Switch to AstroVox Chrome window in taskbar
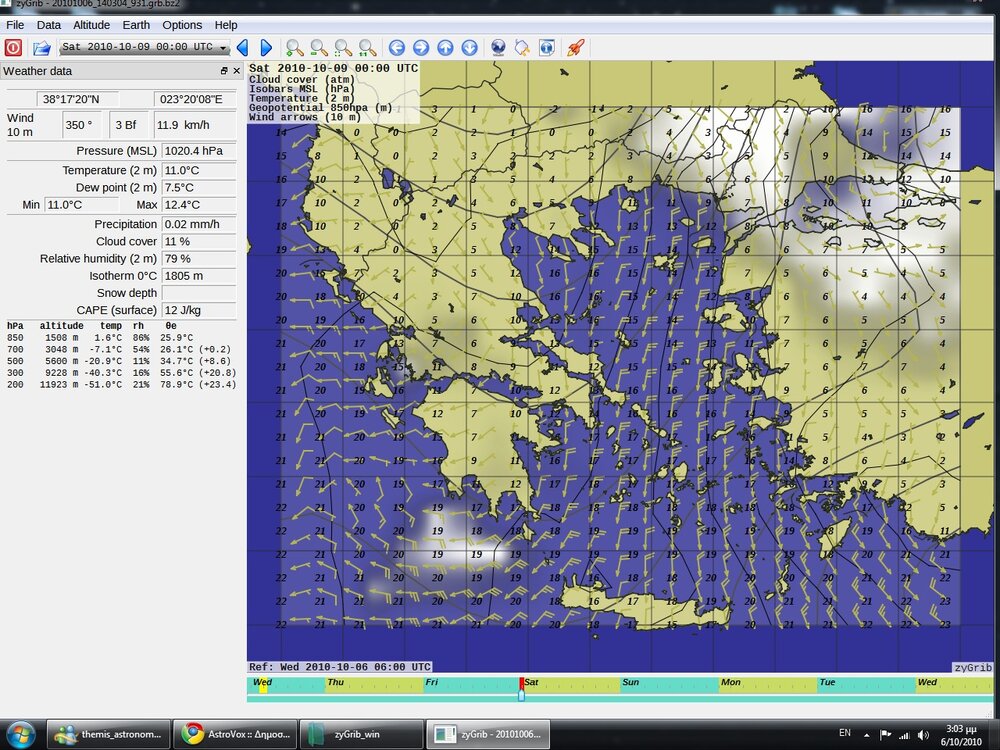1000x750 pixels. click(235, 735)
